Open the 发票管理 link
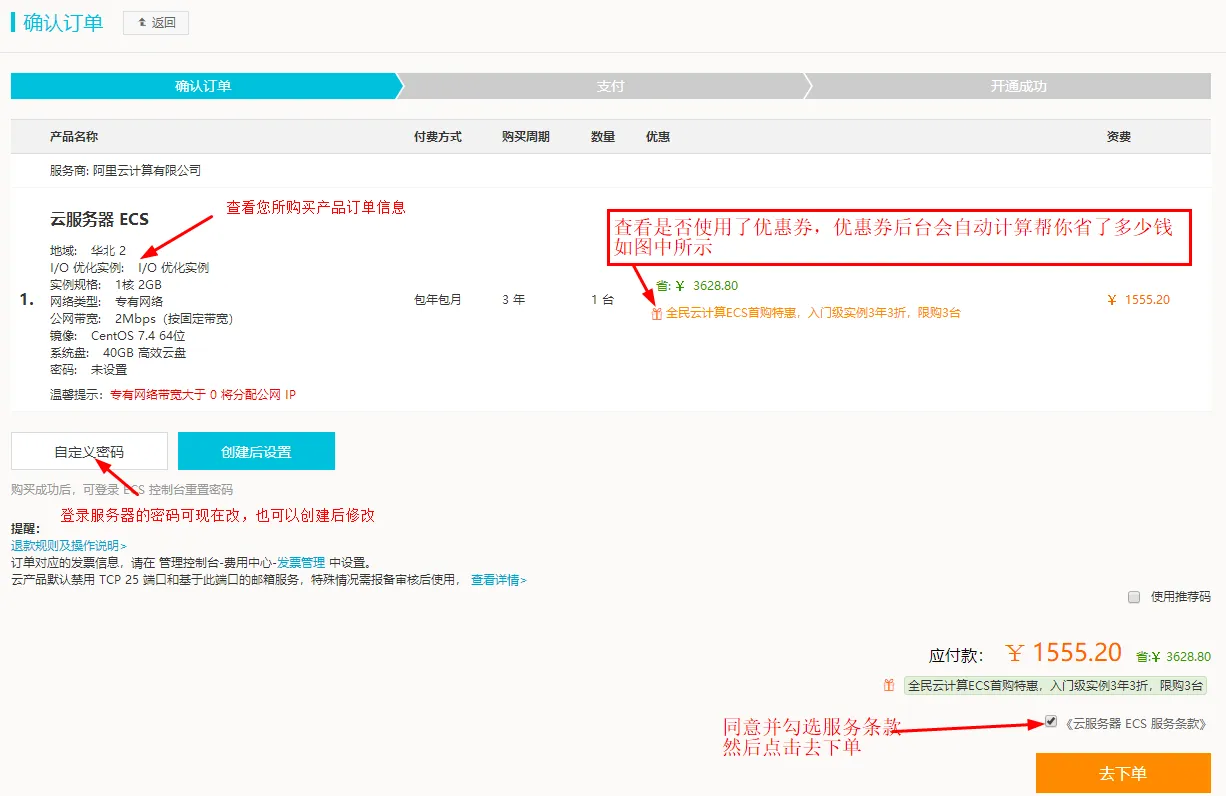The height and width of the screenshot is (796, 1226). (x=302, y=562)
